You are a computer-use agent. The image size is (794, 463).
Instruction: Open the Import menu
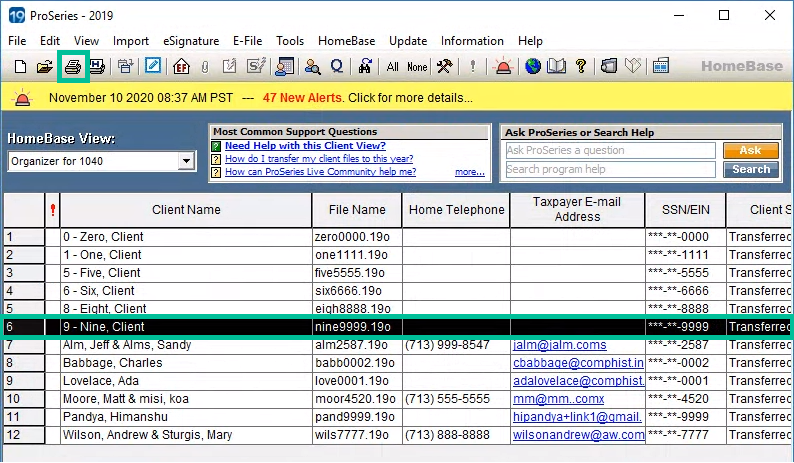(131, 41)
